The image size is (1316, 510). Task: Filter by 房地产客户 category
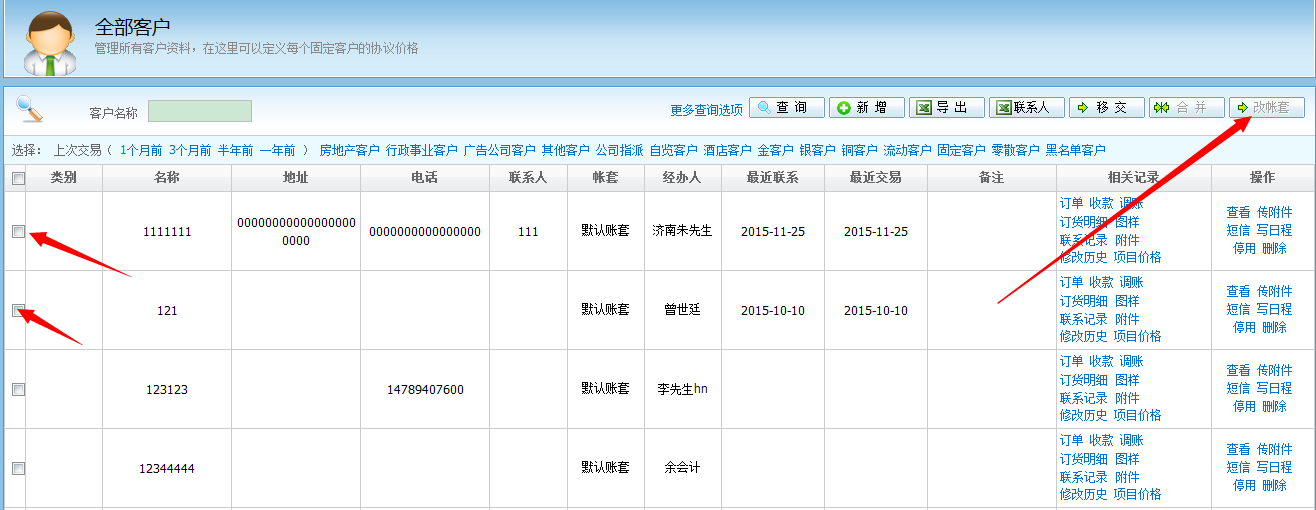point(349,150)
